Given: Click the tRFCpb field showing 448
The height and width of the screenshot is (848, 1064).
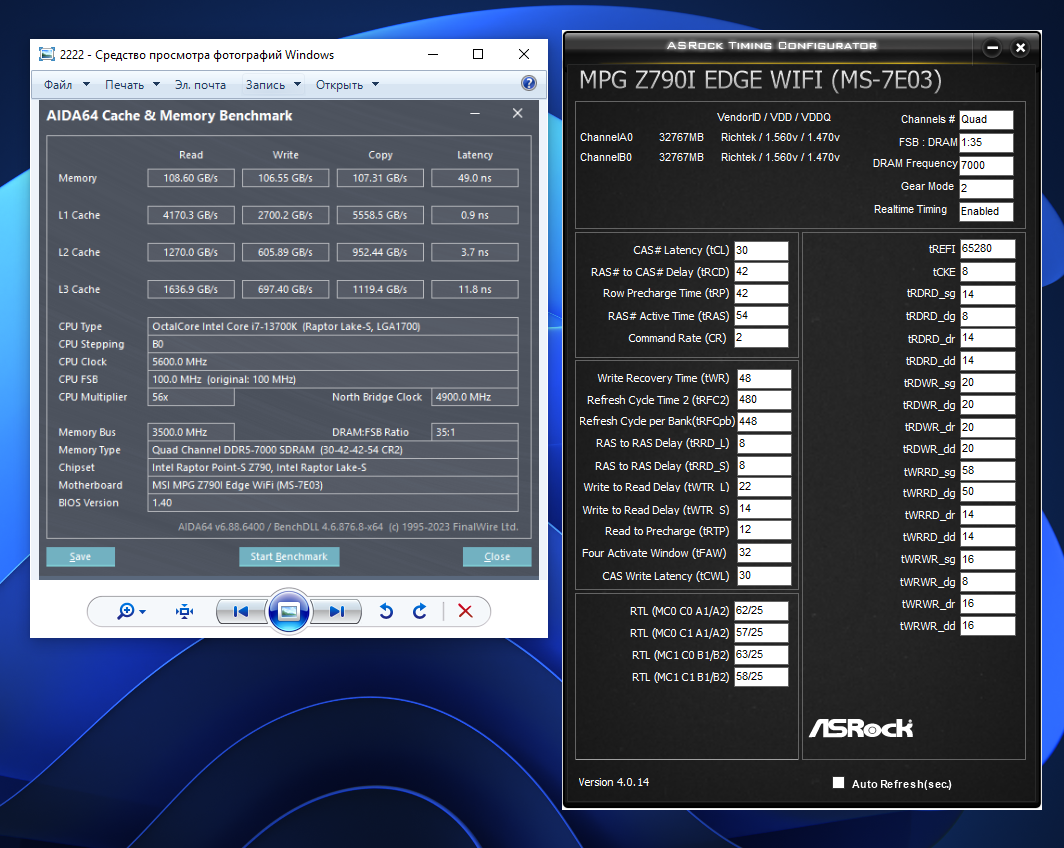Looking at the screenshot, I should coord(764,421).
